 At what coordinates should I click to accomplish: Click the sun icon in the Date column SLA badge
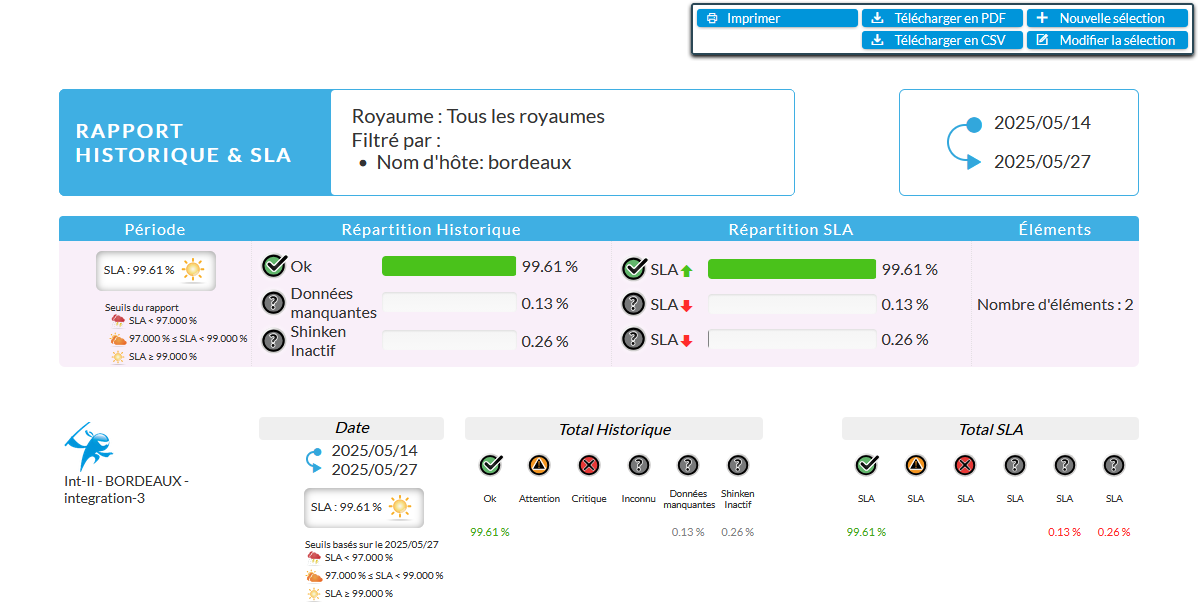point(400,507)
